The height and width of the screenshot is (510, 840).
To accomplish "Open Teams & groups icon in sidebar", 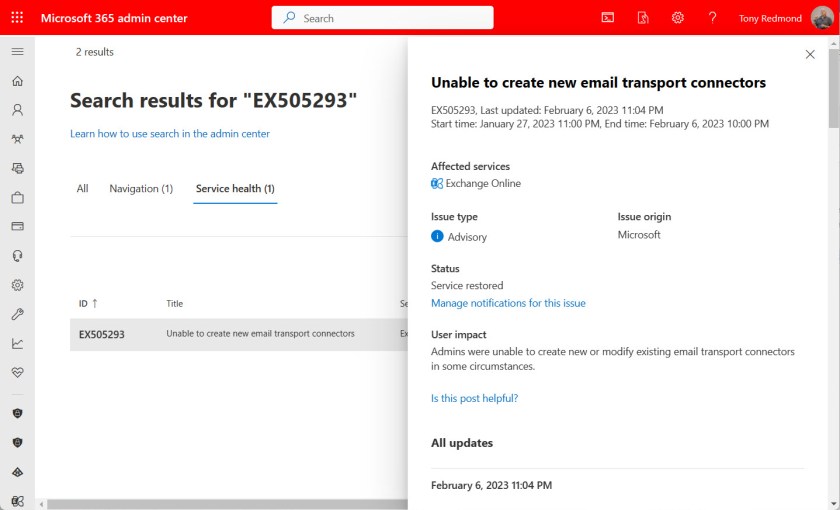I will click(17, 139).
